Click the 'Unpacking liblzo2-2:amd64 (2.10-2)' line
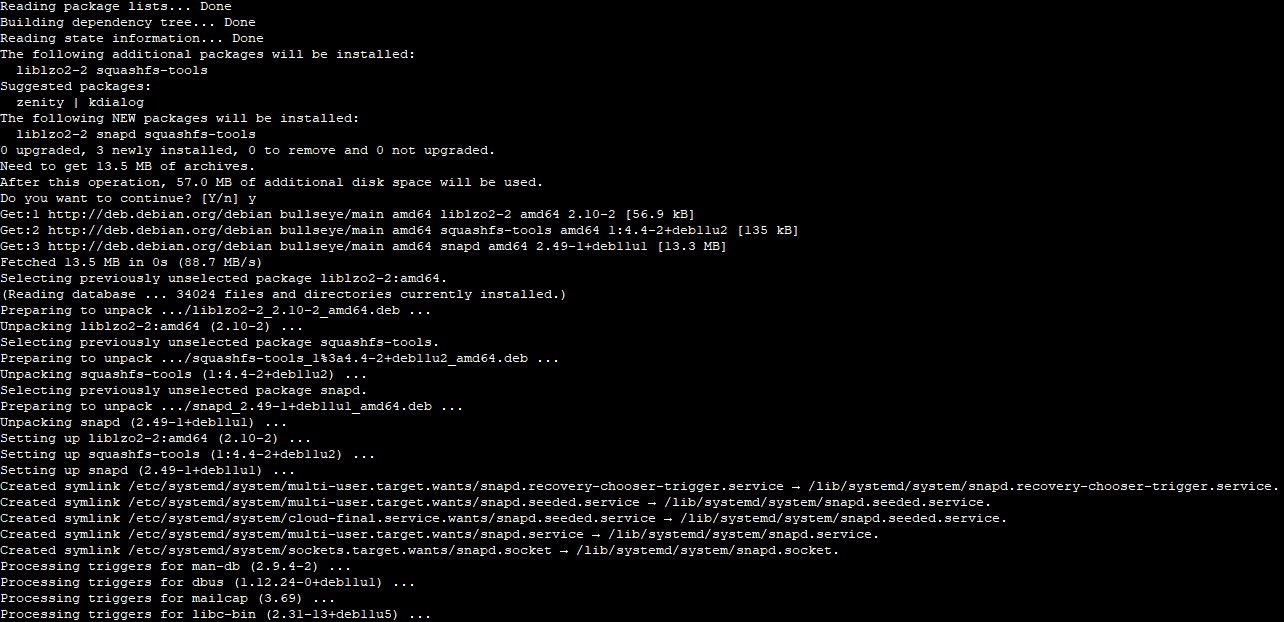 click(x=152, y=326)
